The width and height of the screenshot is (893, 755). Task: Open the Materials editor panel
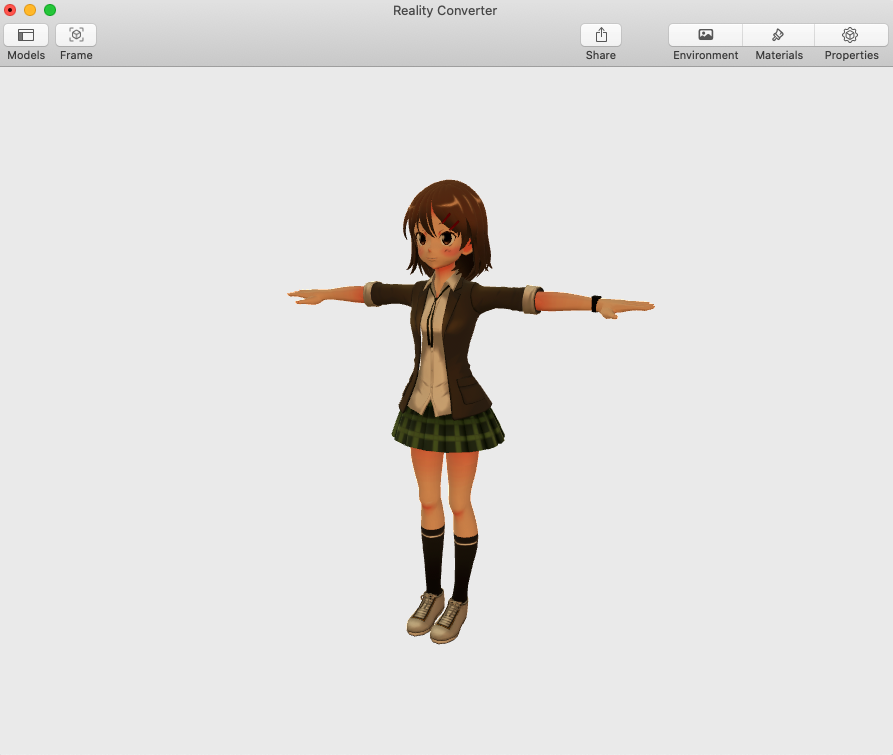779,35
